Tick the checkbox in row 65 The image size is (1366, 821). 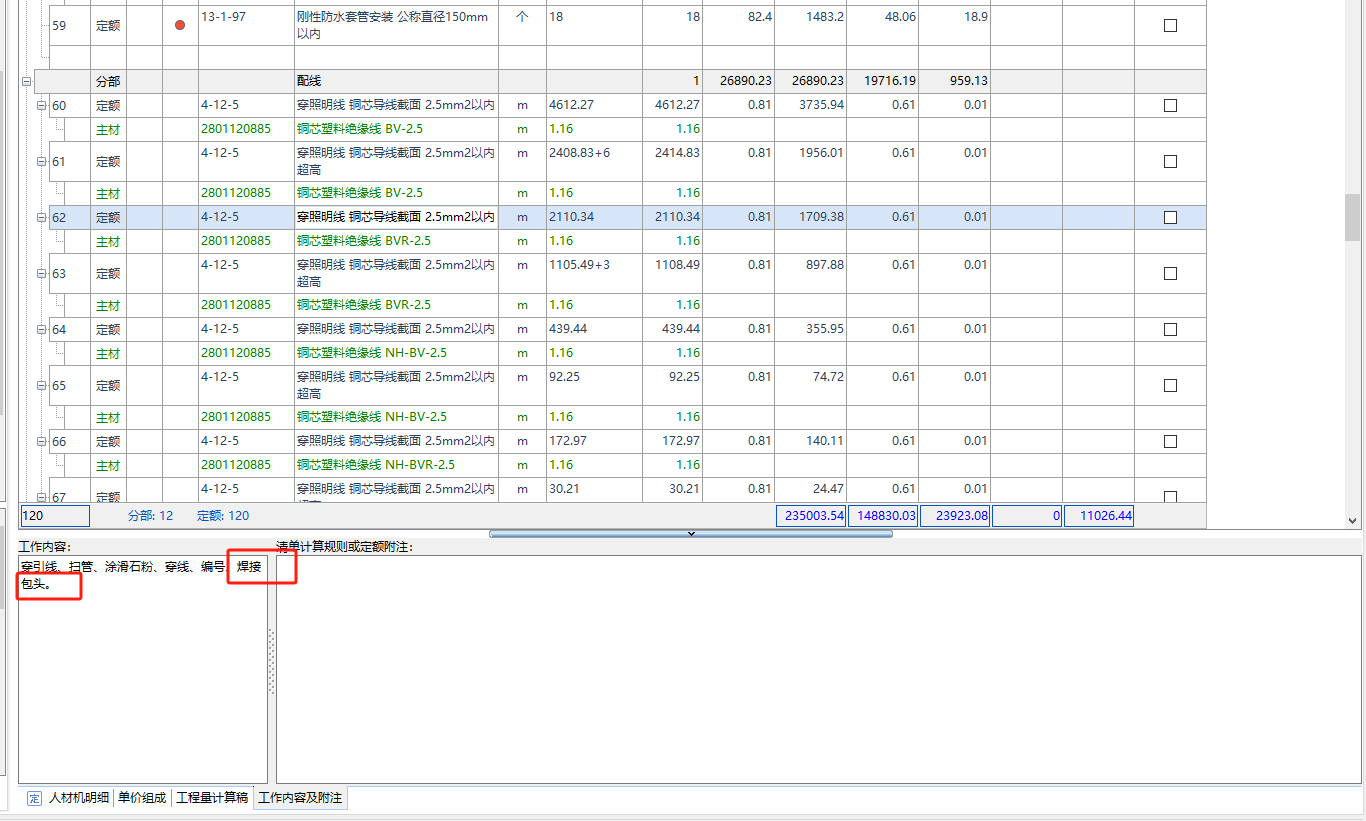coord(1170,385)
